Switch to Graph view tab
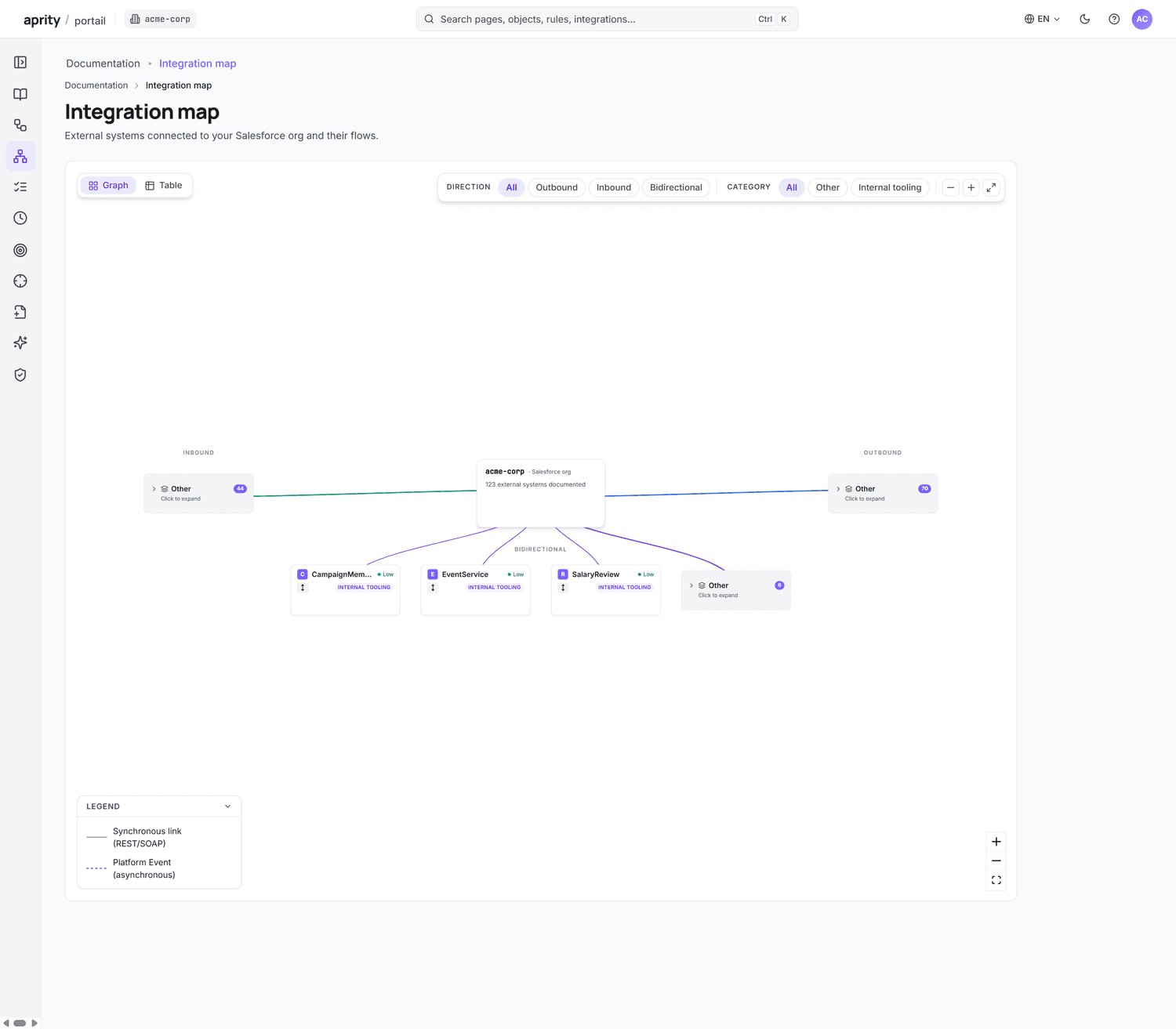 108,186
